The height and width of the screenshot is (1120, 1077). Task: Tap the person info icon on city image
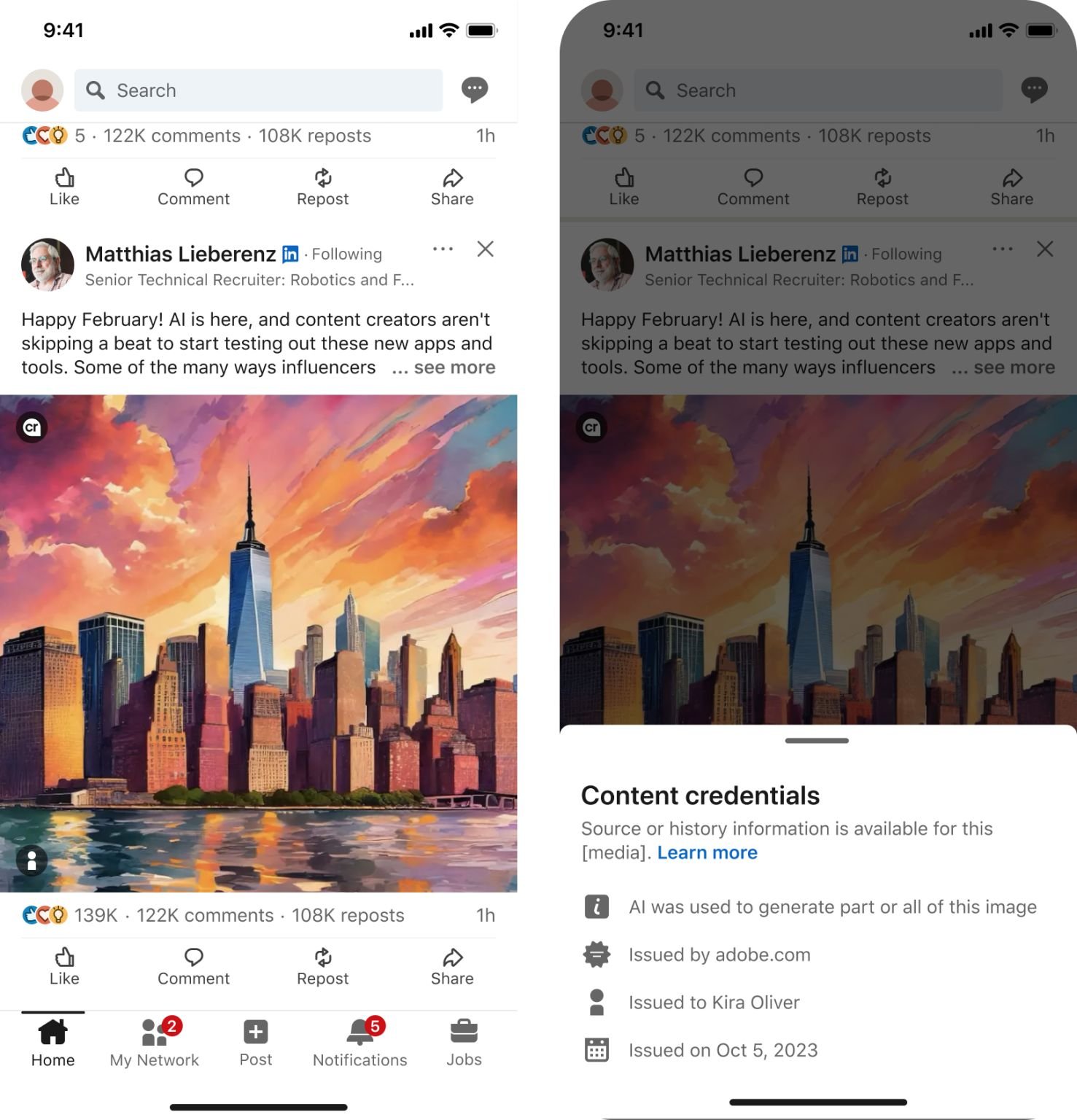(32, 860)
